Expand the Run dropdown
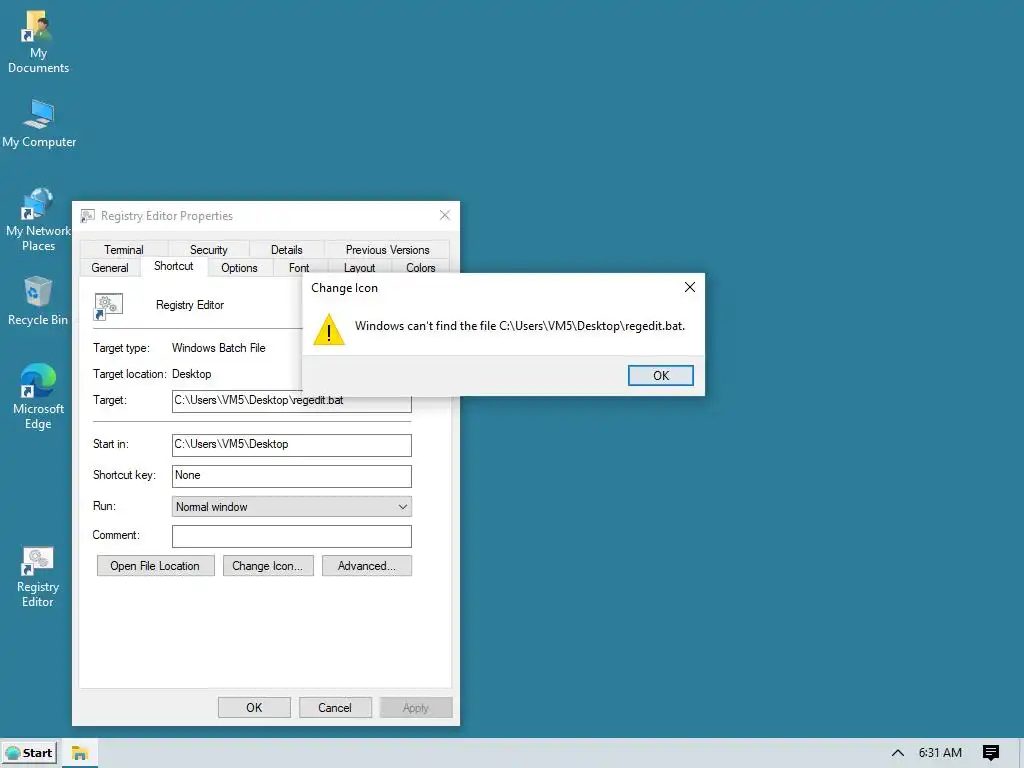The image size is (1024, 768). pyautogui.click(x=291, y=507)
